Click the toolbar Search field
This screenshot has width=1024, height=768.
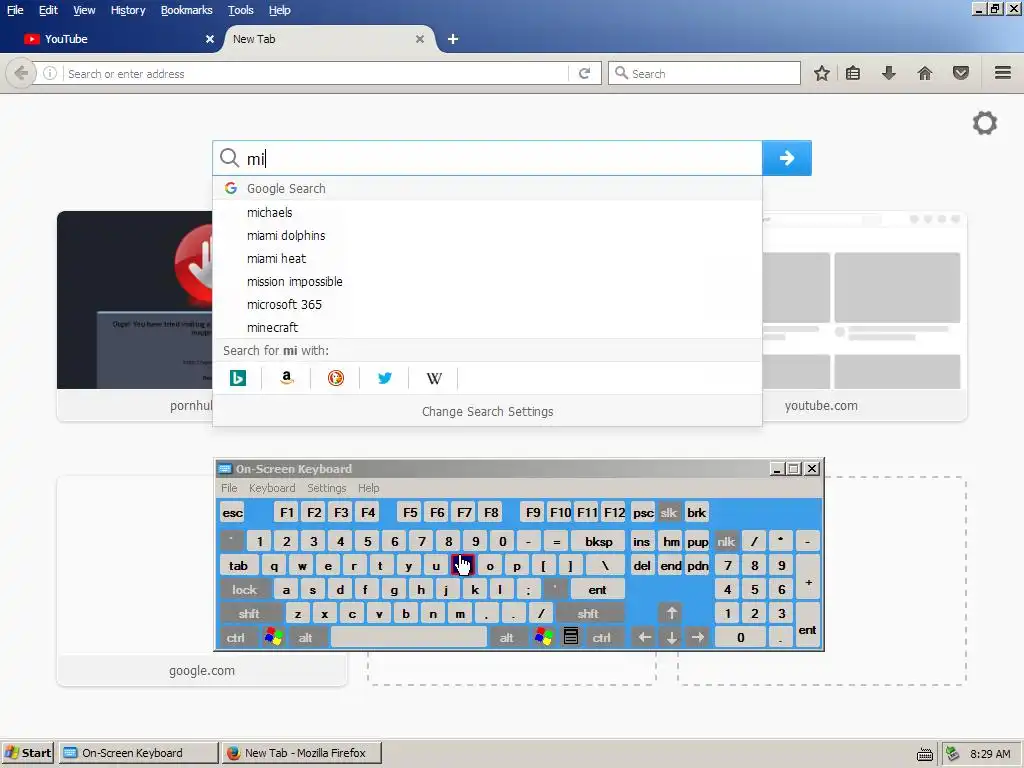pyautogui.click(x=705, y=73)
